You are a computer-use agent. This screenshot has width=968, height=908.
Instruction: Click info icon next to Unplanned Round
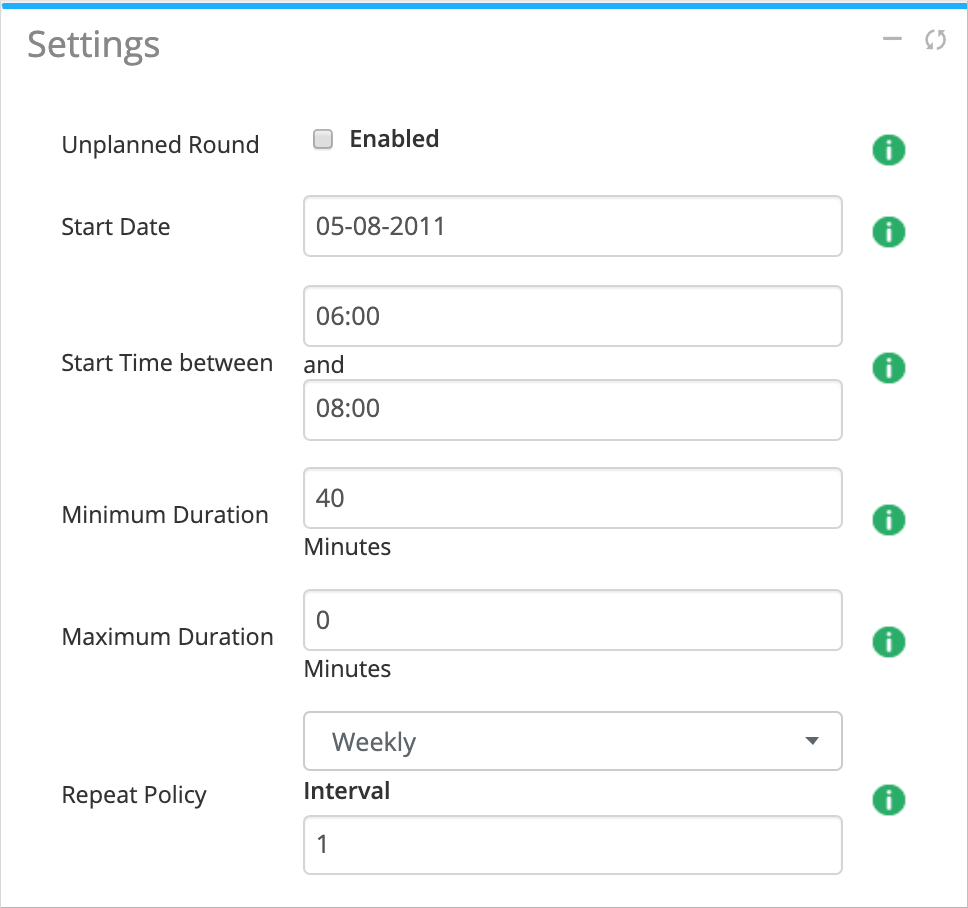(x=888, y=151)
